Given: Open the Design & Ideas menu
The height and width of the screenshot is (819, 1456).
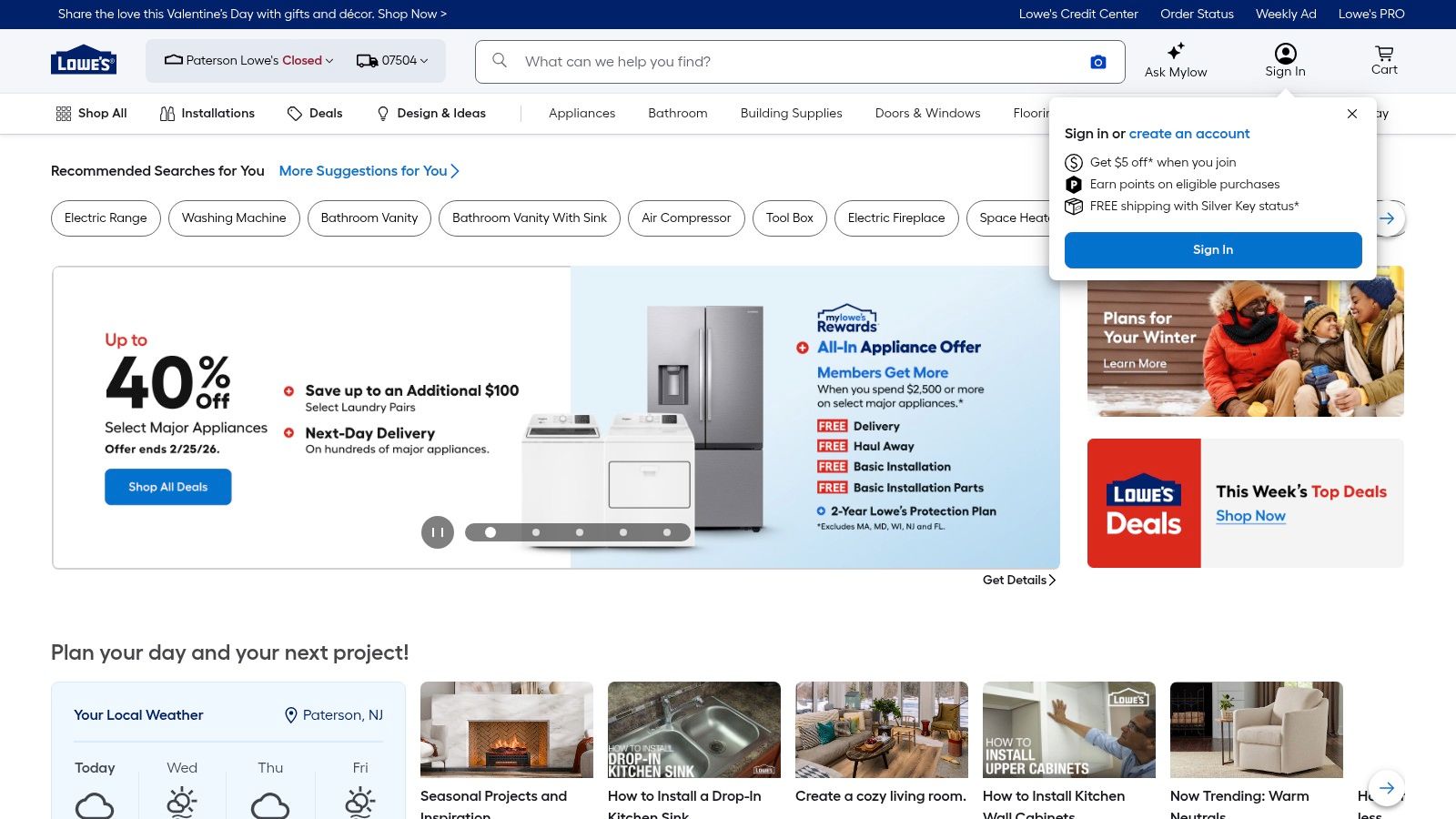Looking at the screenshot, I should point(431,114).
